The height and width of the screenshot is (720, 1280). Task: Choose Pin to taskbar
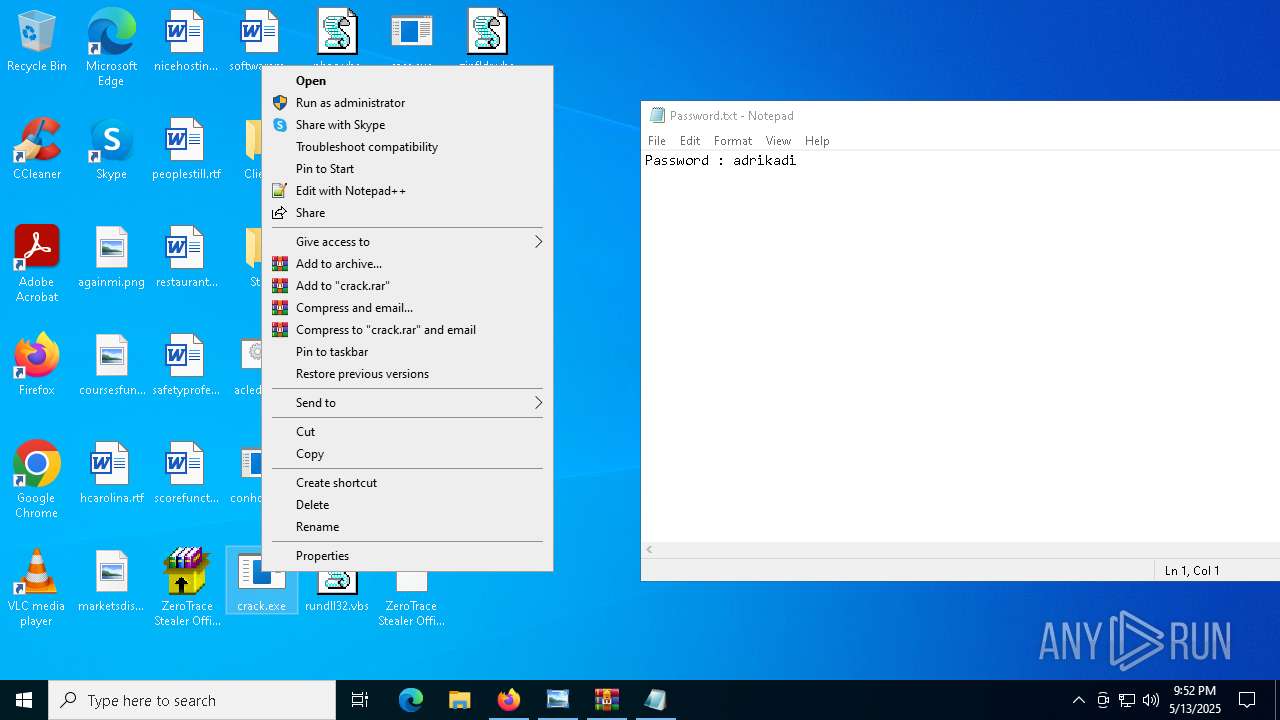tap(407, 352)
